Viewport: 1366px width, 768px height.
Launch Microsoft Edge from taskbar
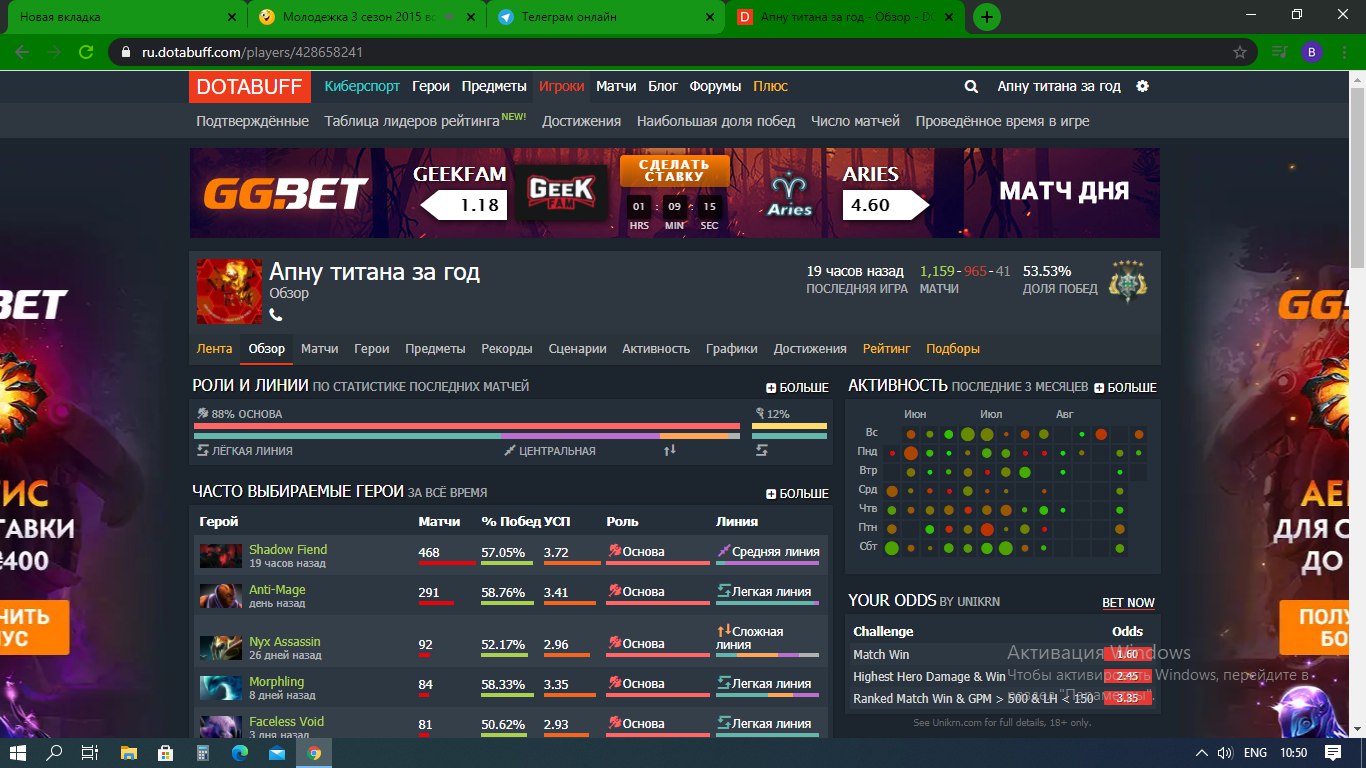tap(240, 753)
